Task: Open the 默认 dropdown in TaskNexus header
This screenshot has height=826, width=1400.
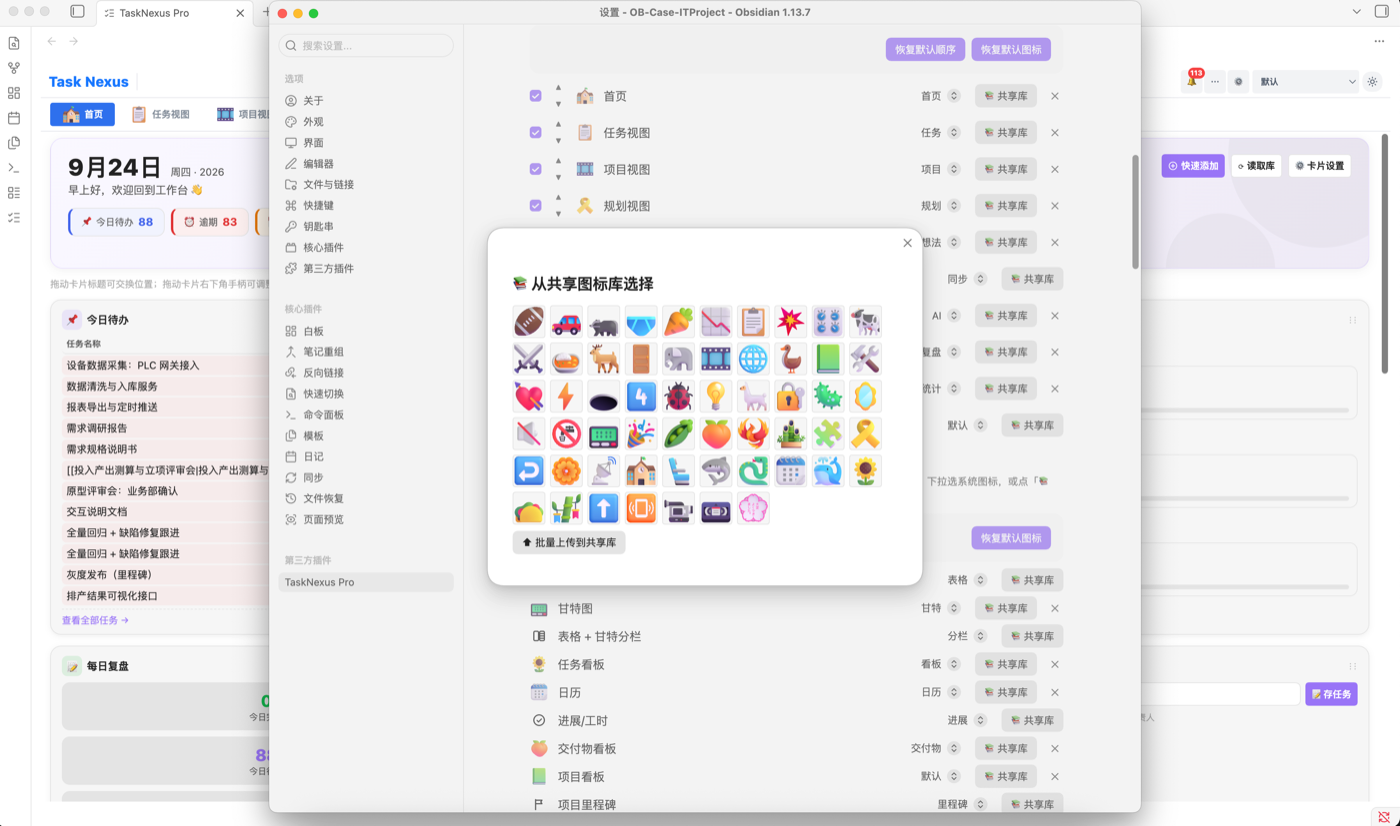Action: click(x=1306, y=82)
